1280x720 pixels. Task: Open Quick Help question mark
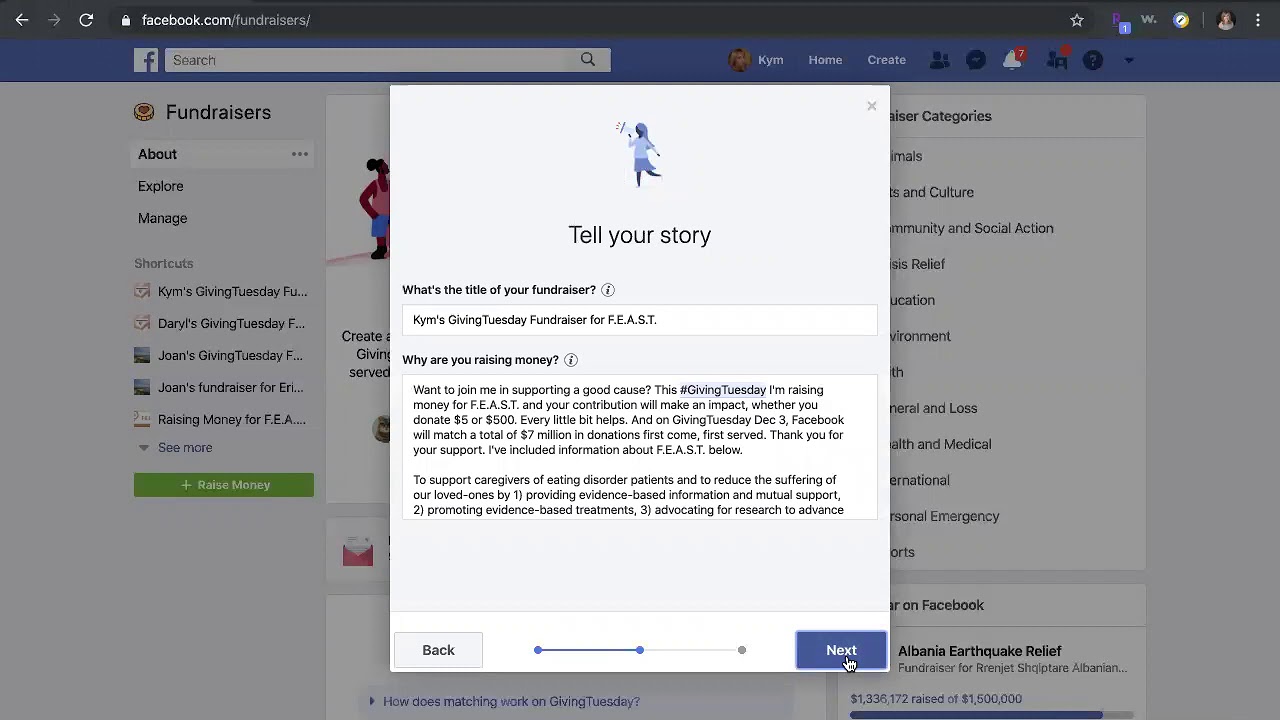pos(1093,60)
